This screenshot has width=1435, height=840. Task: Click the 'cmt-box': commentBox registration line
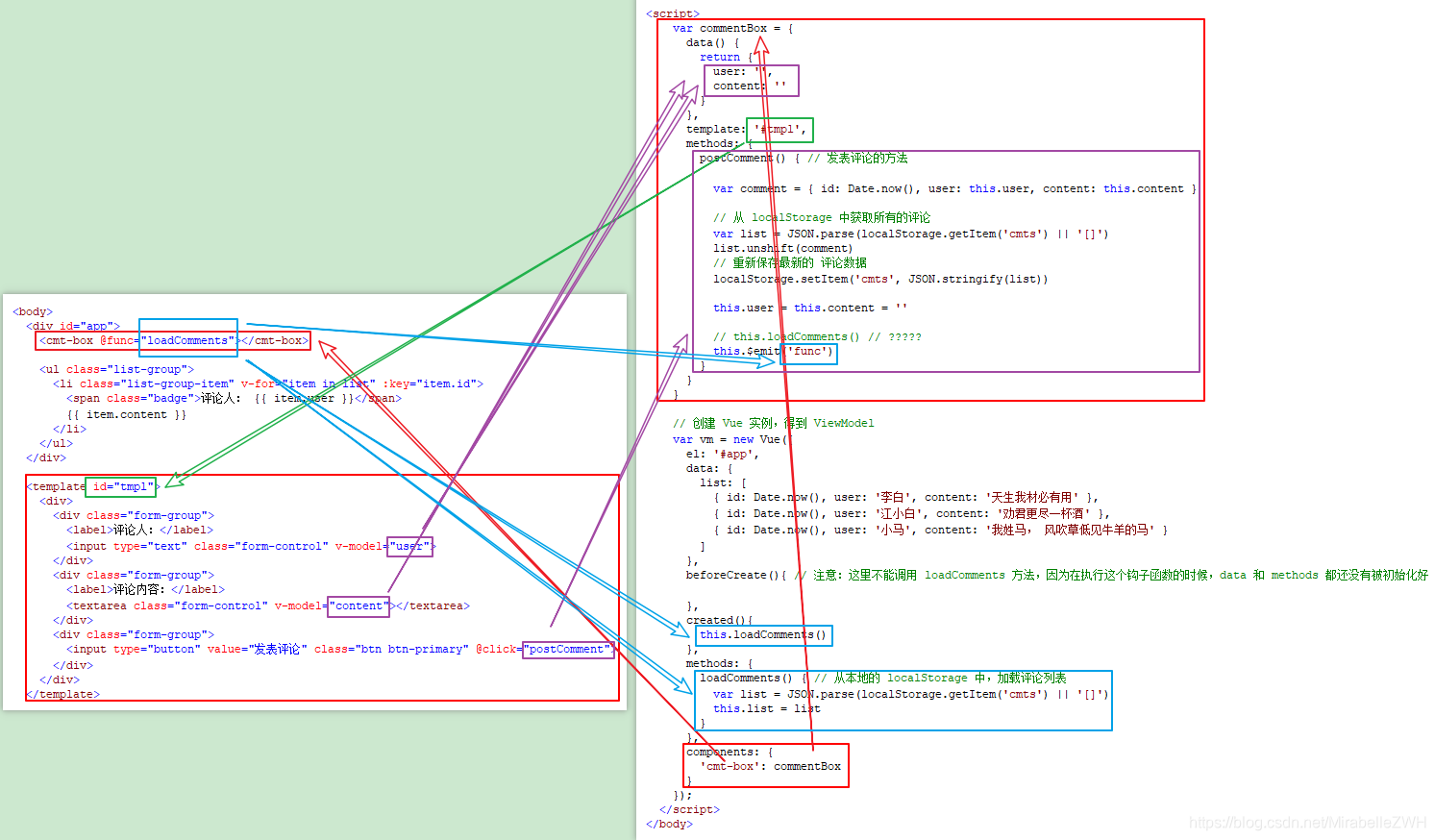(x=770, y=766)
